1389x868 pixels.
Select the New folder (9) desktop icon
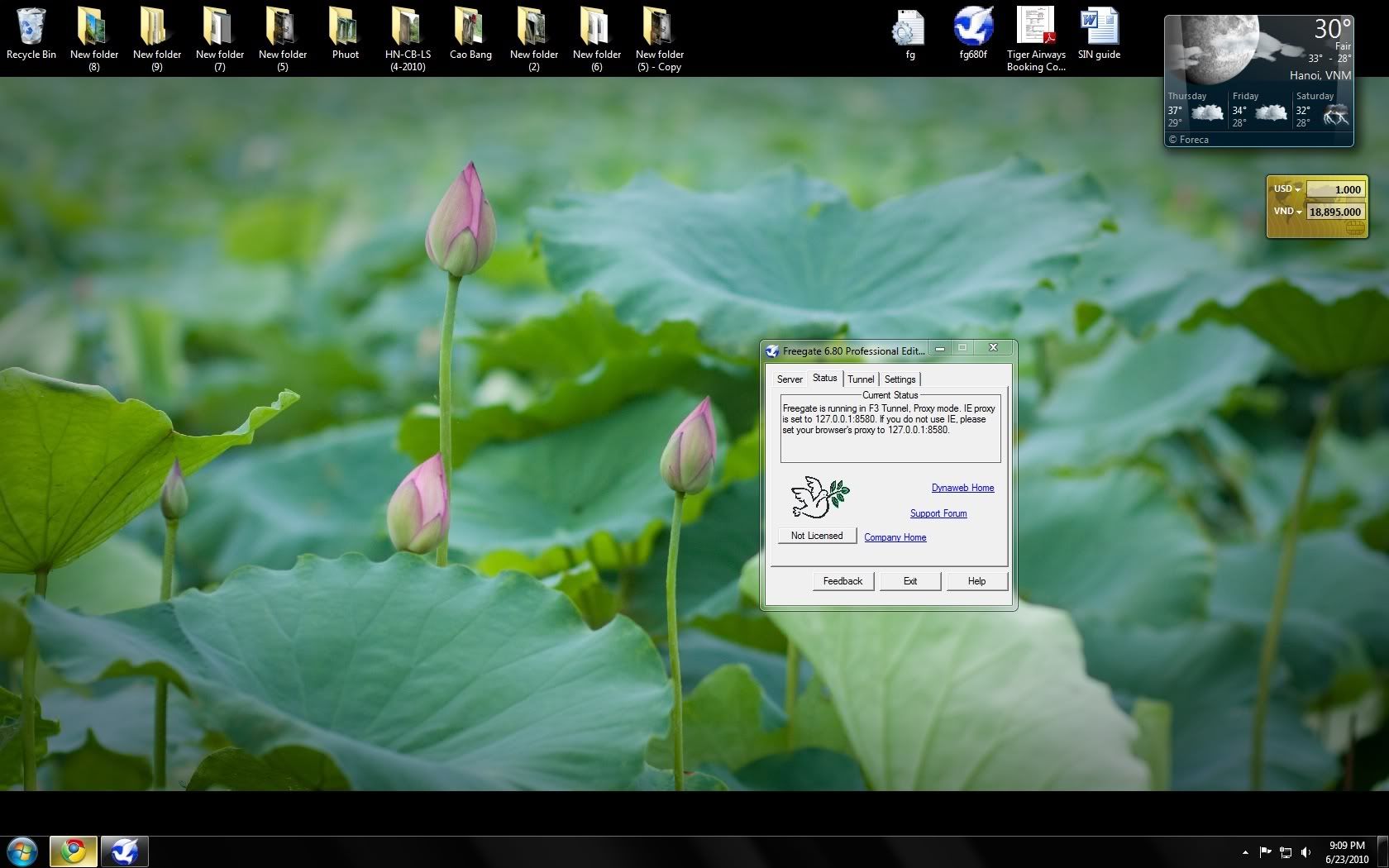pyautogui.click(x=157, y=38)
